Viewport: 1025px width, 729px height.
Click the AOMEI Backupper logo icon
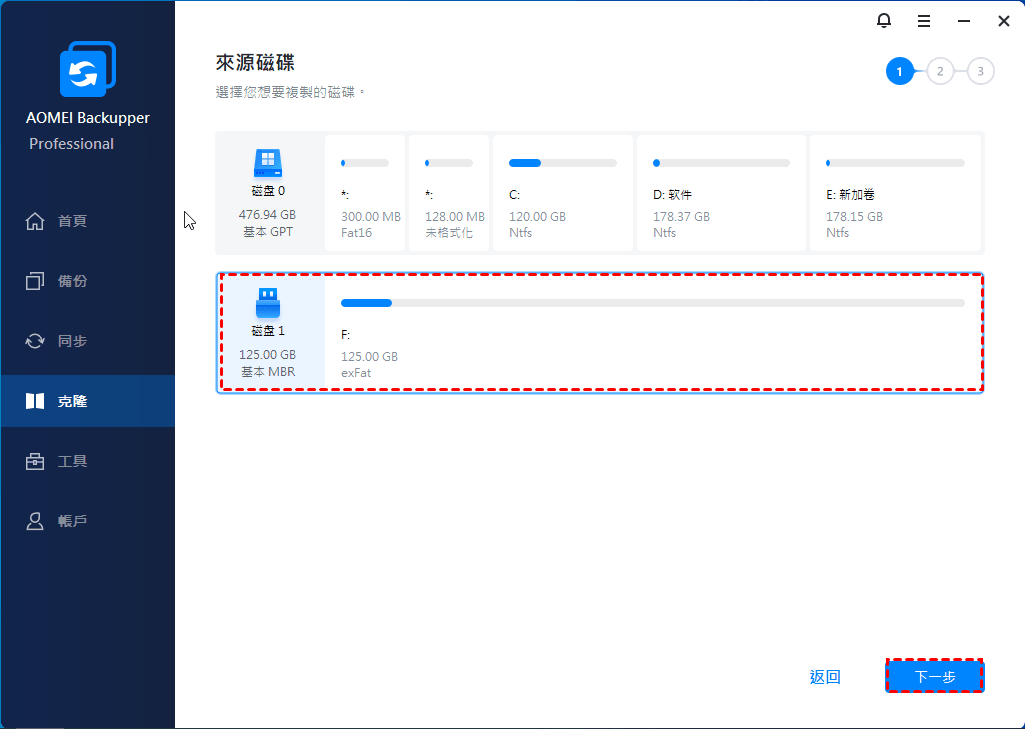coord(88,69)
